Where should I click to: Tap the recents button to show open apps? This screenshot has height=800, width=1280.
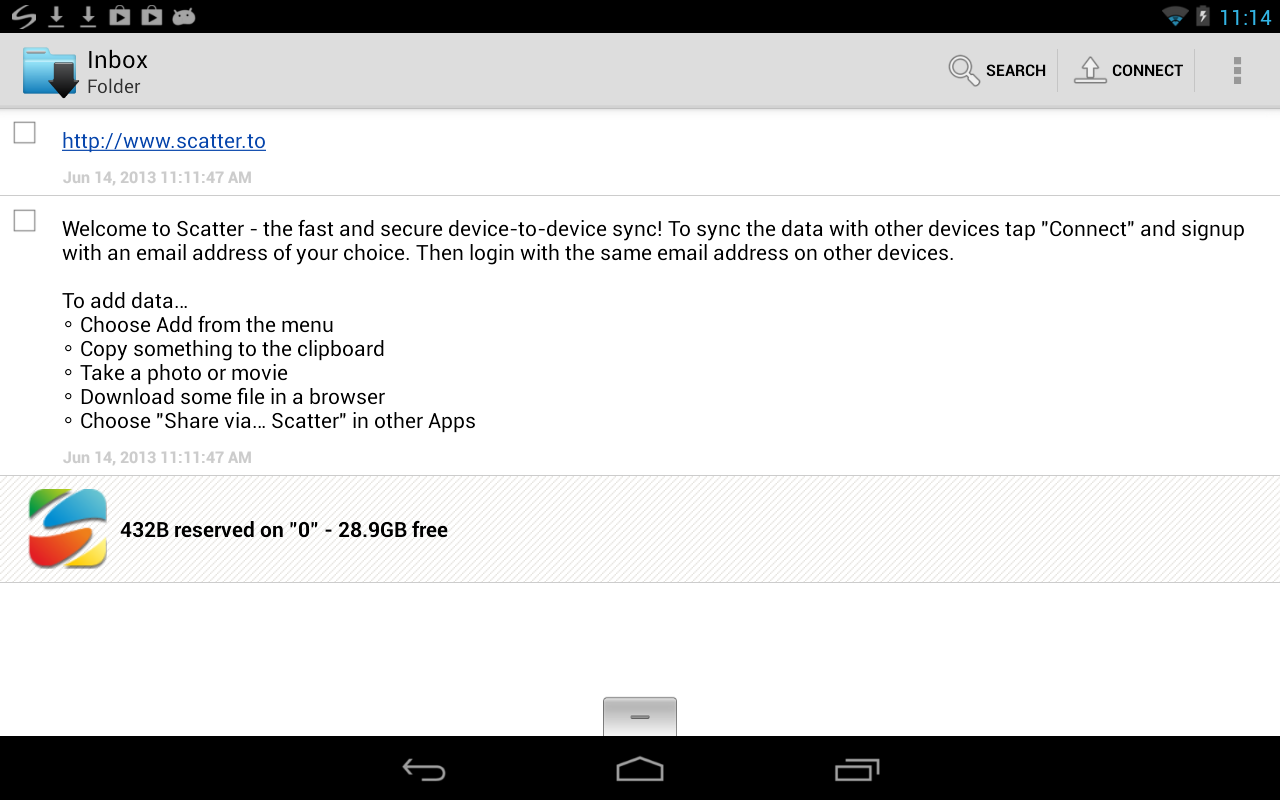856,770
